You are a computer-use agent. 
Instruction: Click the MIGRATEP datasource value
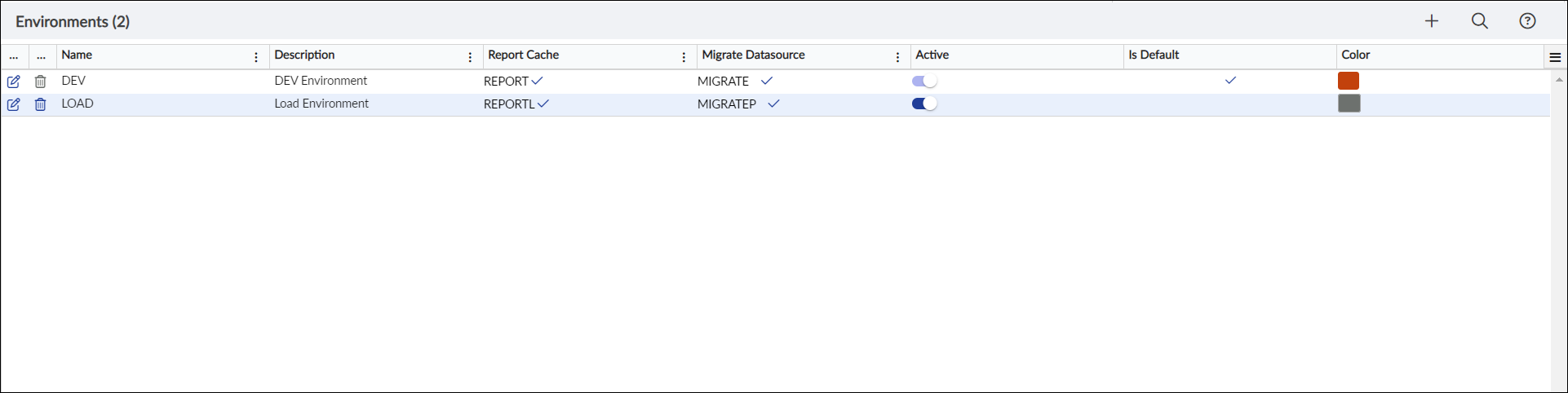click(x=727, y=104)
